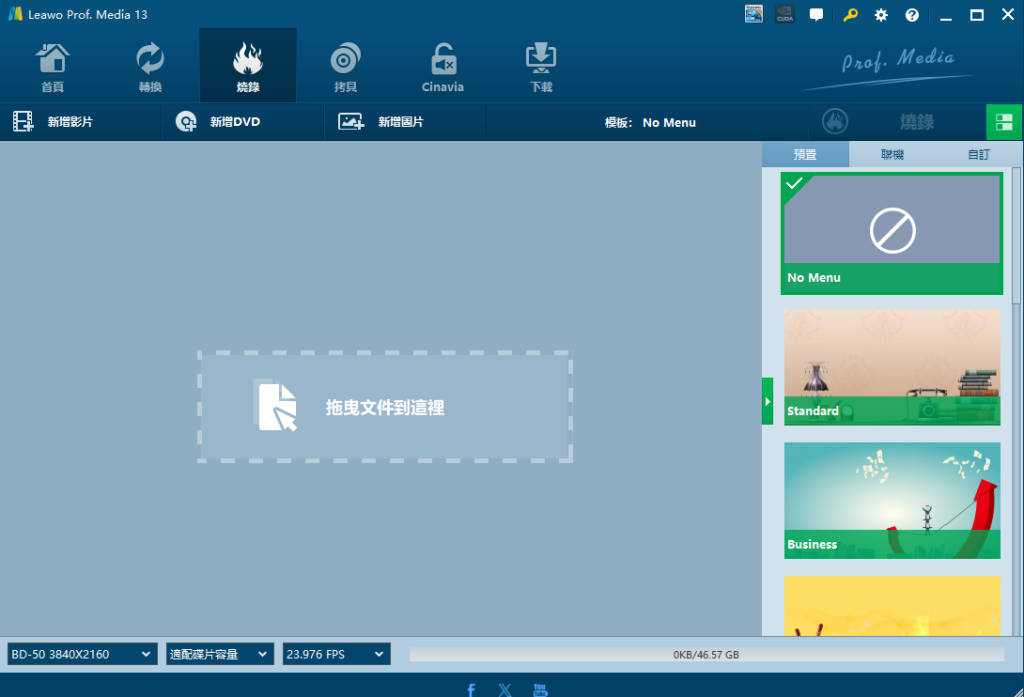Image resolution: width=1024 pixels, height=697 pixels.
Task: Select the yellow menu template thumbnail
Action: 892,606
